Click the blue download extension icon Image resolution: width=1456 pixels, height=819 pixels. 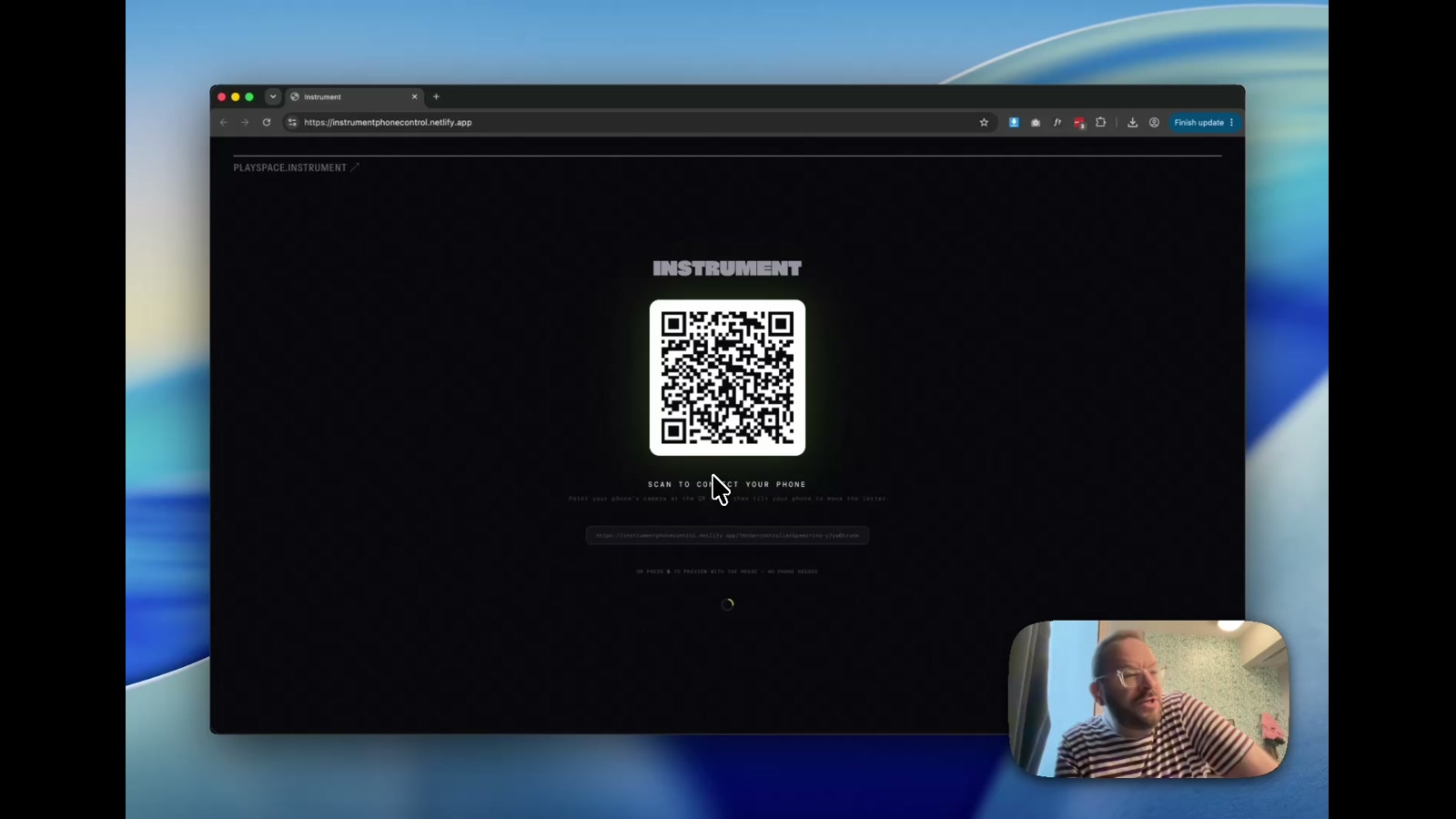(x=1014, y=122)
